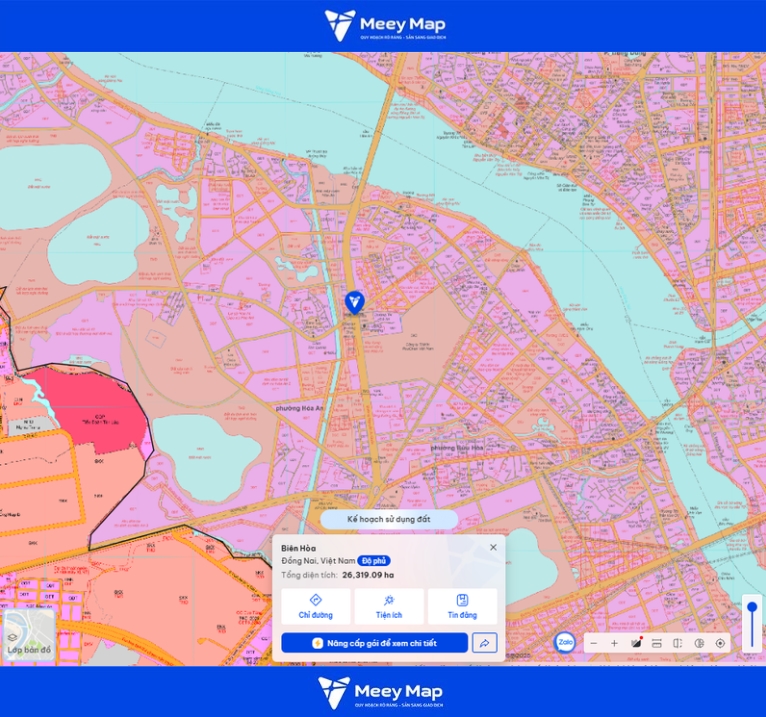Click Kế hoạch sử dụng đất pill
This screenshot has width=766, height=717.
389,519
